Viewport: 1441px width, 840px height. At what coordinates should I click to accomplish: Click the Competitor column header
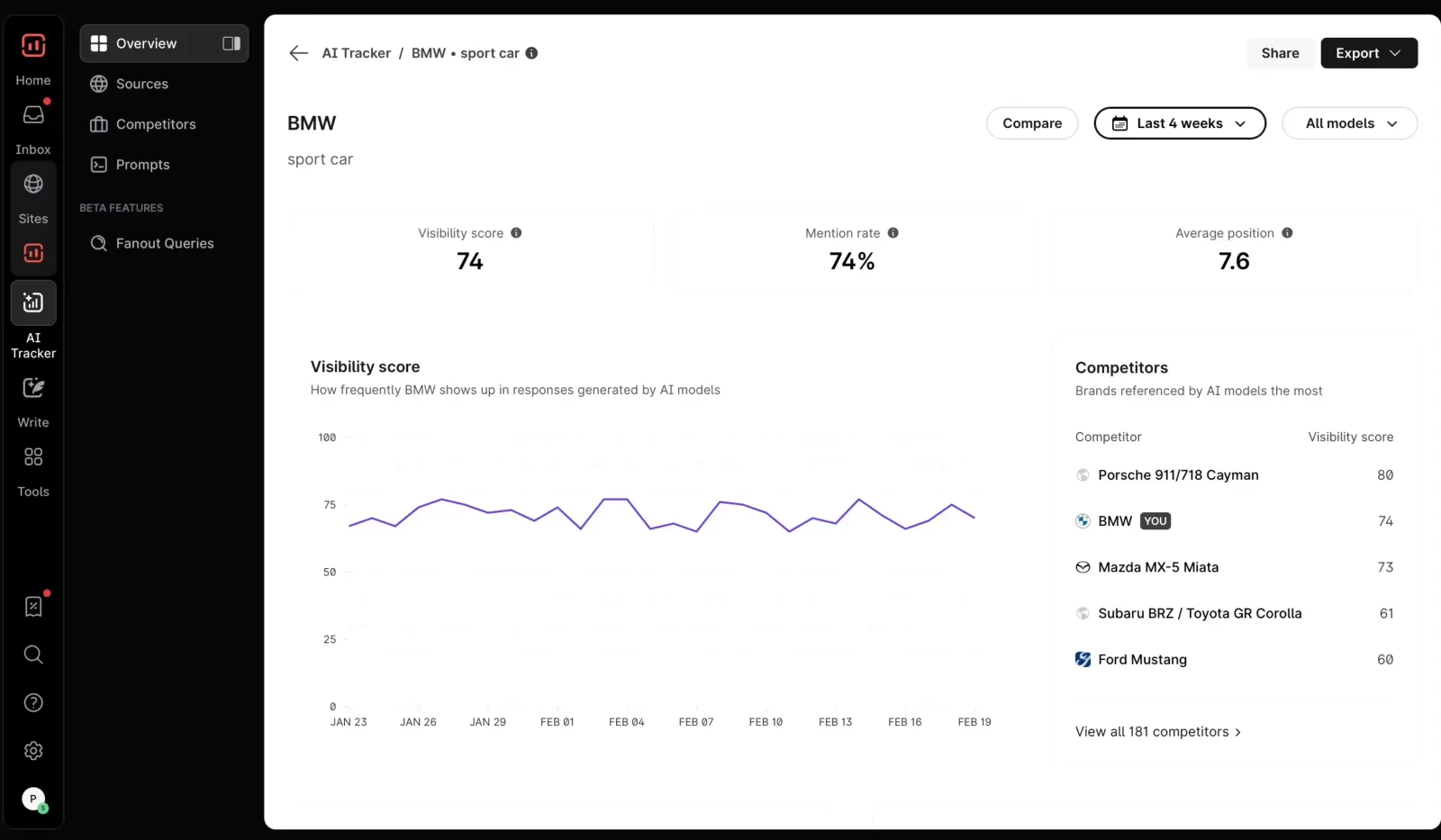pos(1108,437)
